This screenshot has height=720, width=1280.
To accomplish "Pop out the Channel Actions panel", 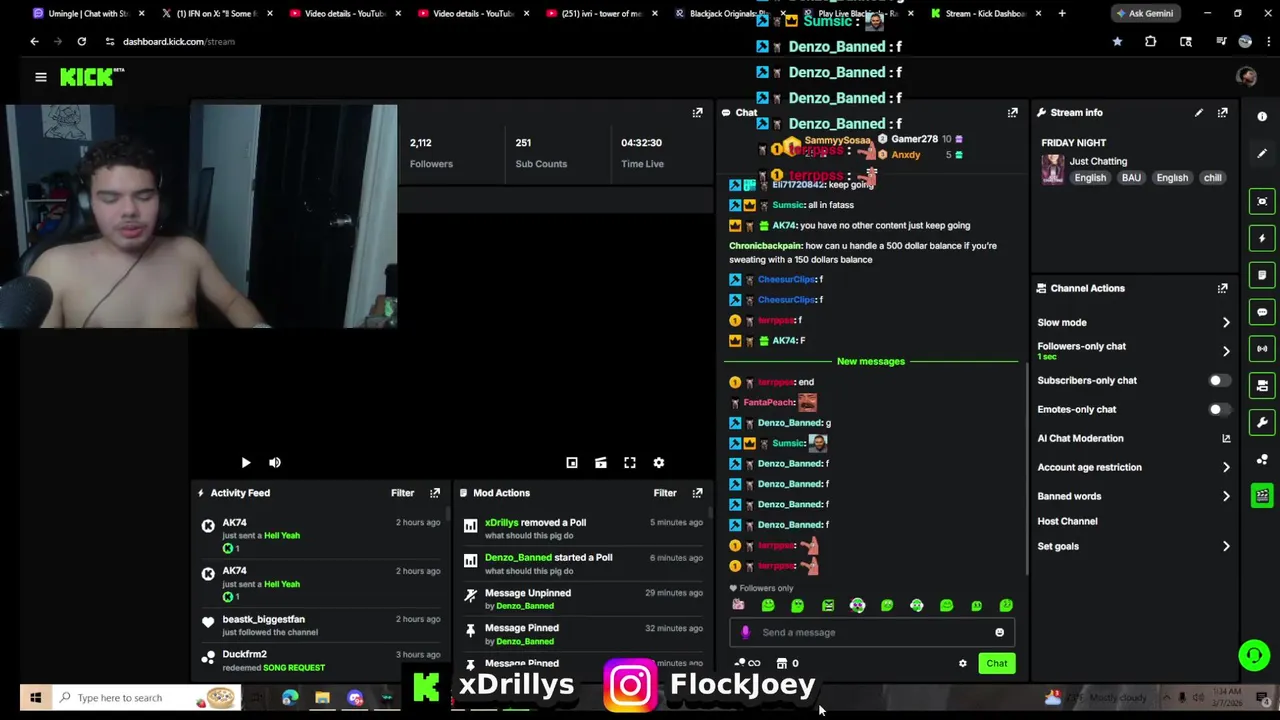I will click(x=1222, y=288).
